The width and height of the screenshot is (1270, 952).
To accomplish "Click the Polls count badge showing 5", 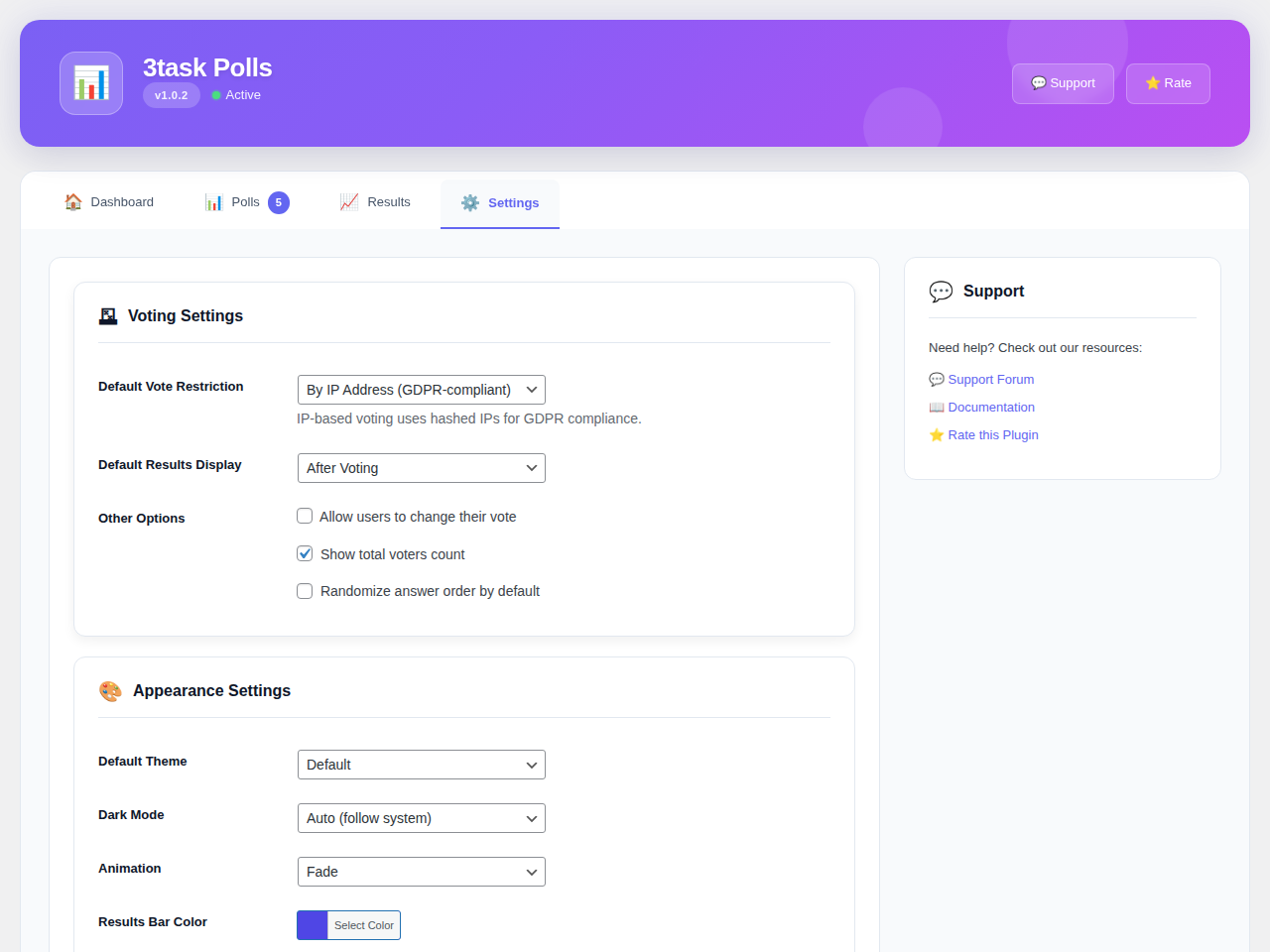I will click(279, 202).
